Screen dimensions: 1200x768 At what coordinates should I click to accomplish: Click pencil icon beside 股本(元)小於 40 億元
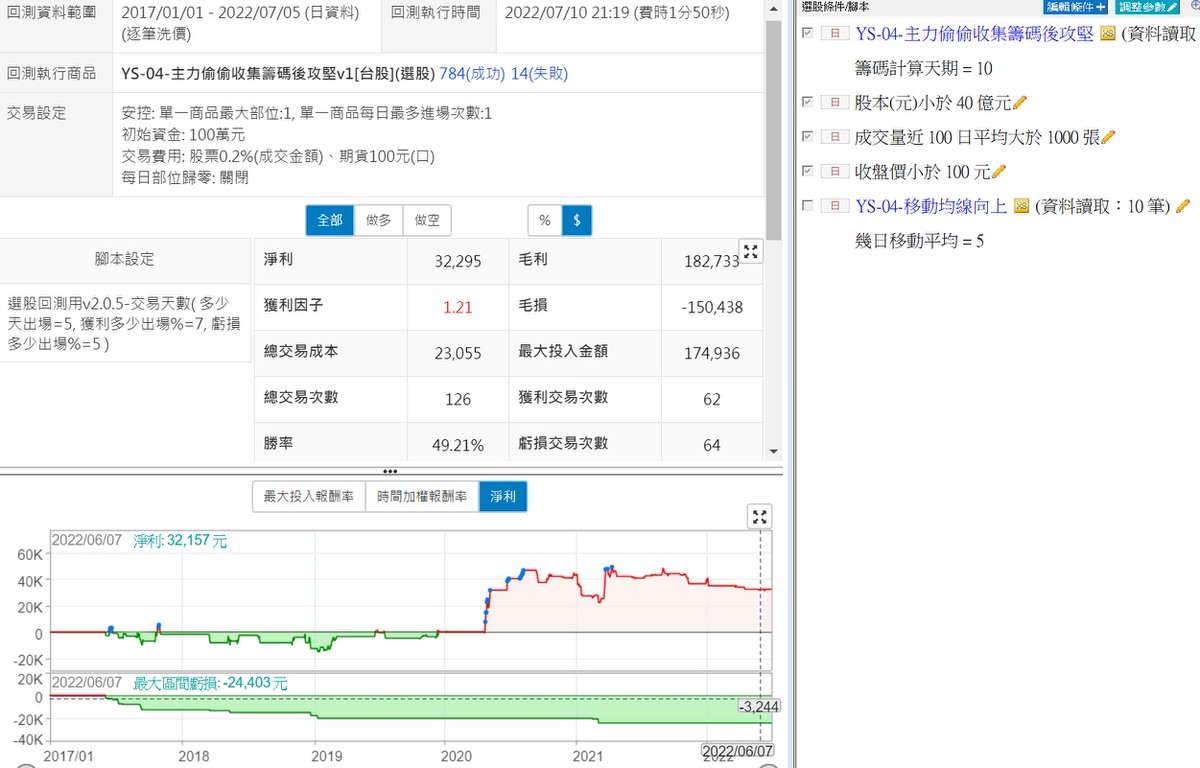click(1021, 103)
